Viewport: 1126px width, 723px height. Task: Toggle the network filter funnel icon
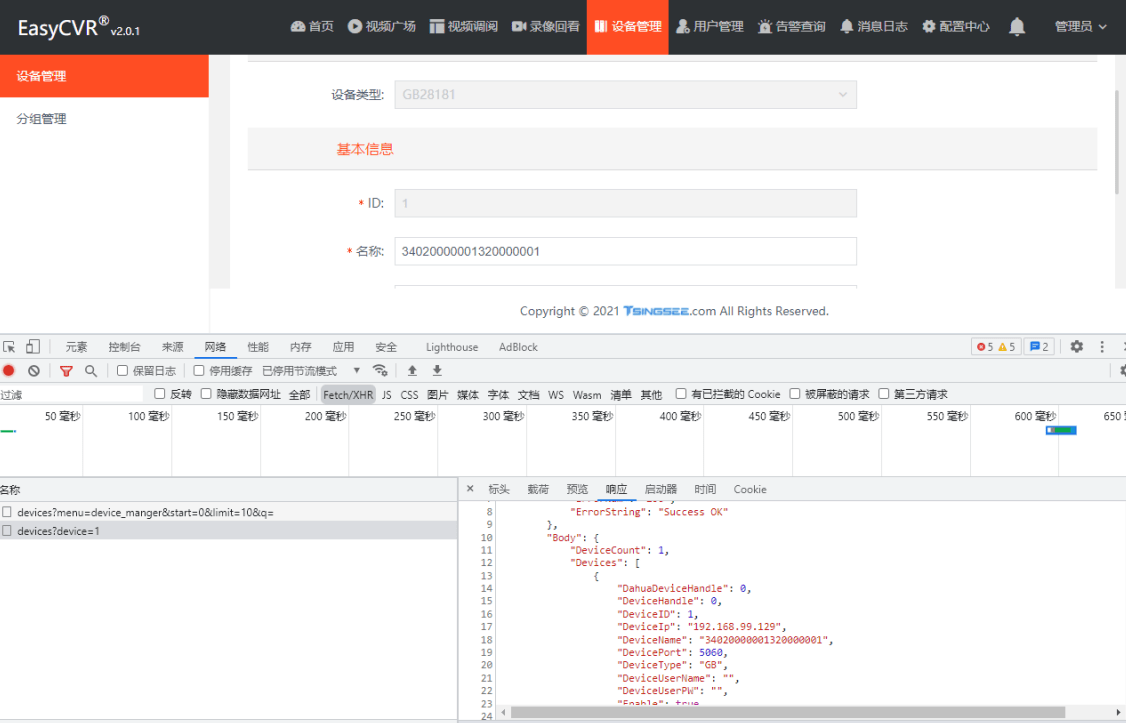click(66, 371)
